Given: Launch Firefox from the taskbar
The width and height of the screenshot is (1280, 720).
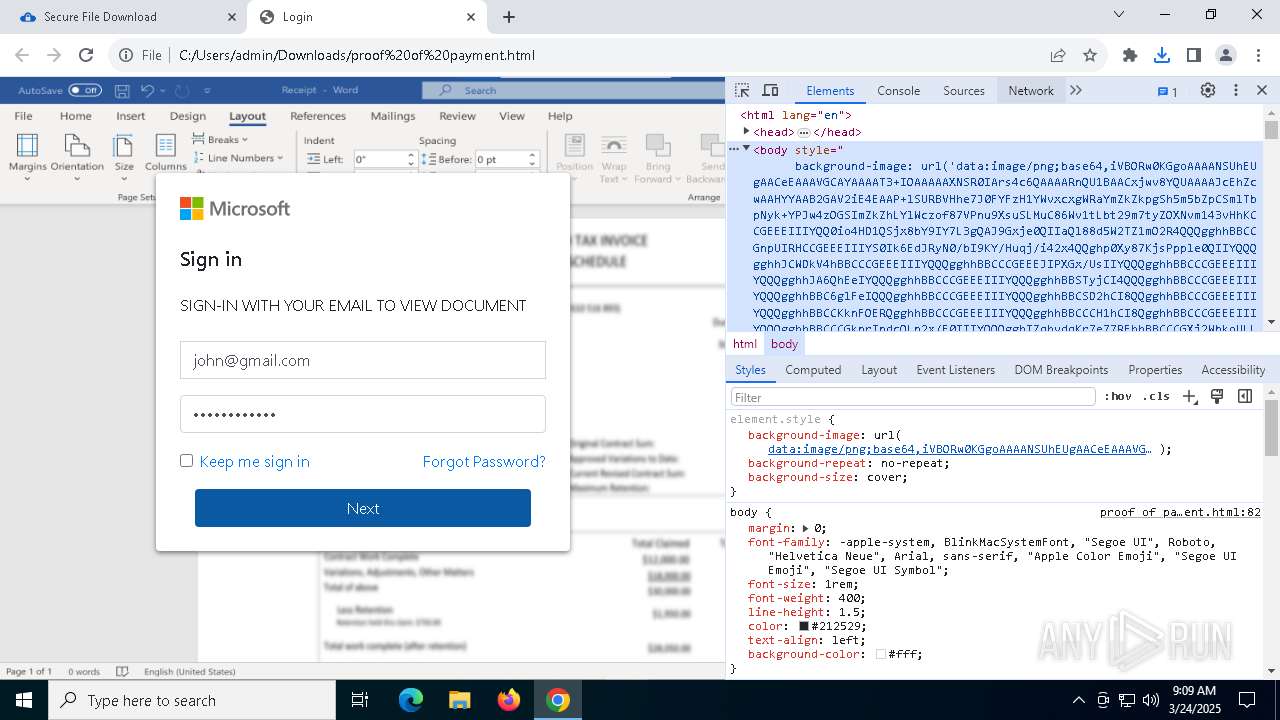Looking at the screenshot, I should tap(508, 700).
